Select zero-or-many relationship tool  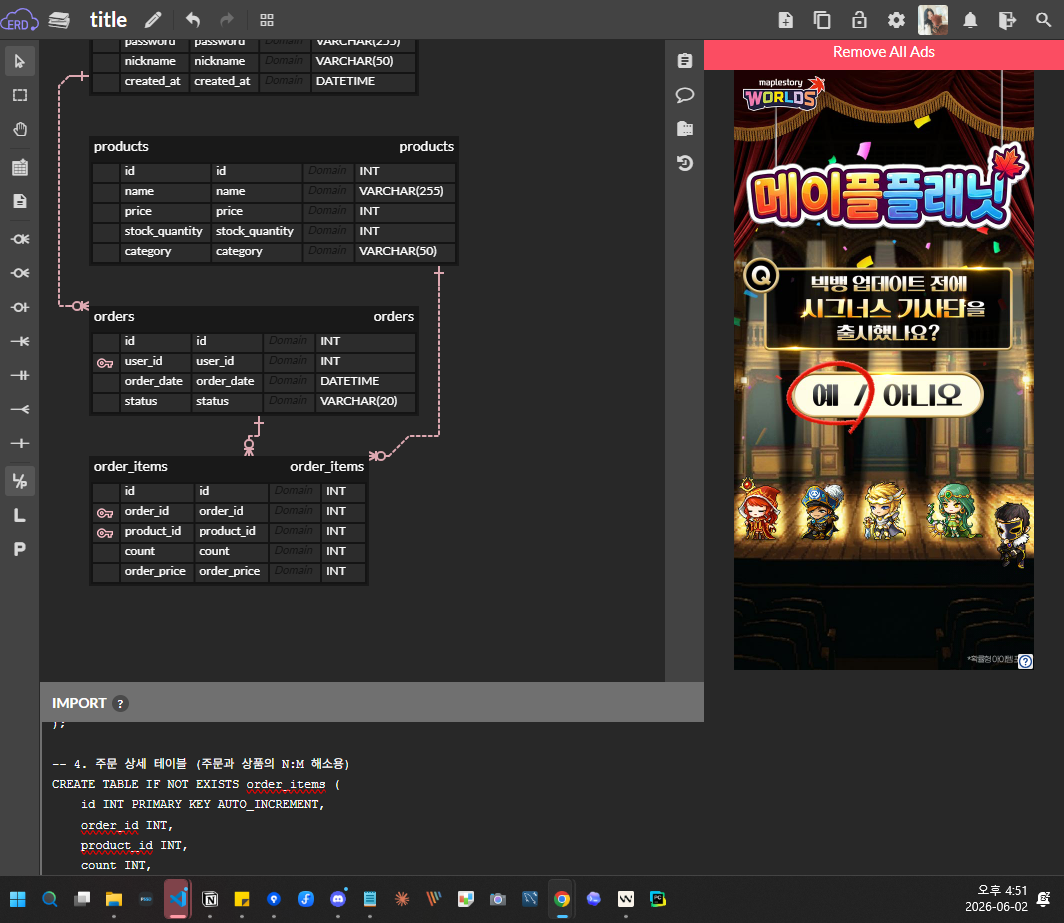coord(20,273)
